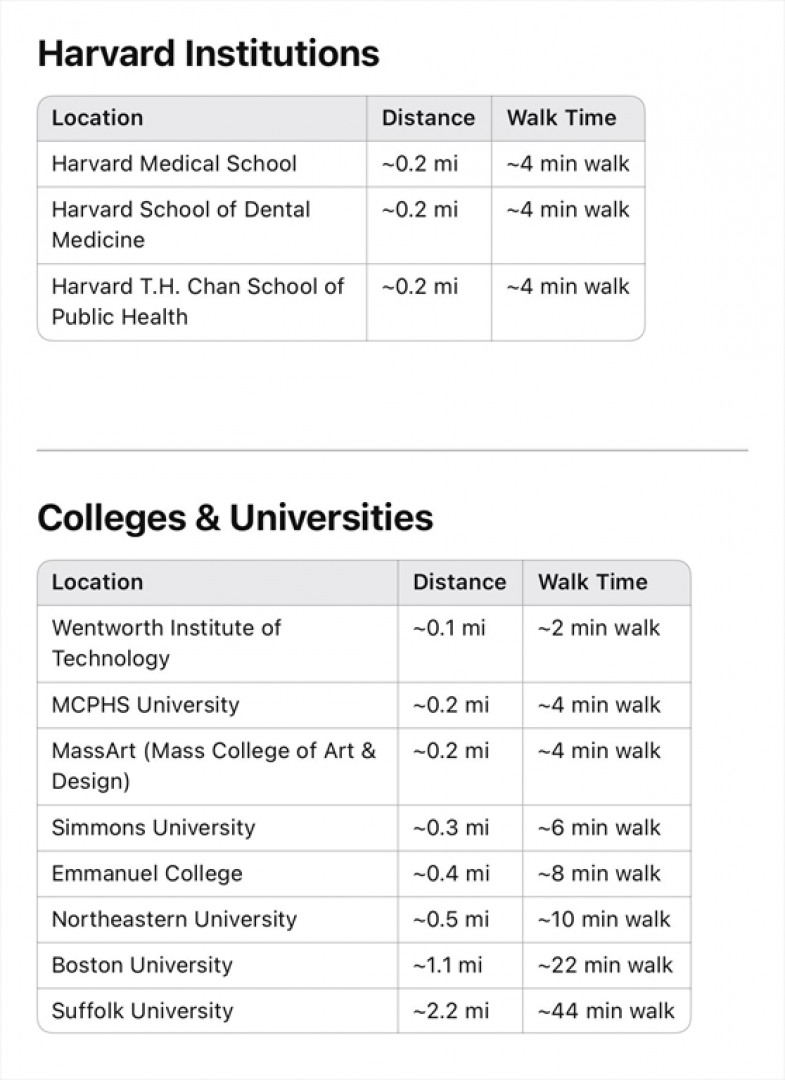Click the Location header in Colleges table
Viewport: 785px width, 1080px height.
(x=97, y=582)
